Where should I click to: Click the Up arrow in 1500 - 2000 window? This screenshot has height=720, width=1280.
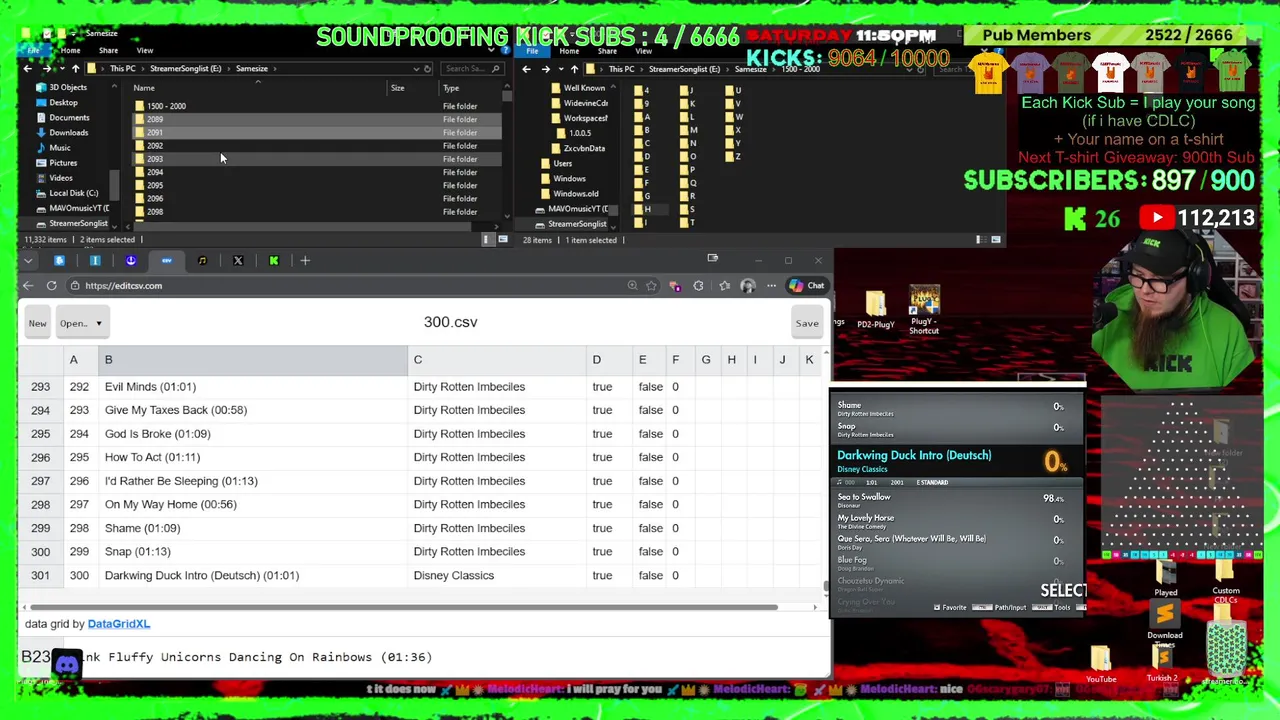[574, 69]
